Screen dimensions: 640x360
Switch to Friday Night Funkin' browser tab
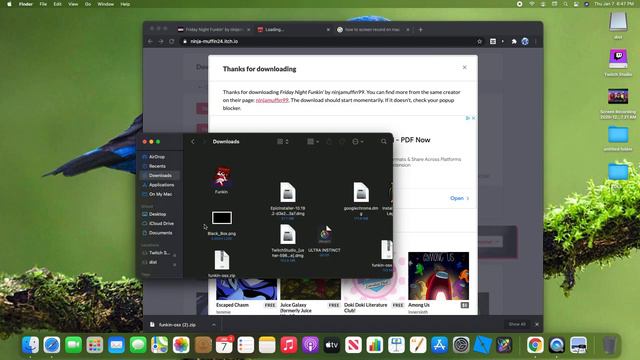click(214, 29)
